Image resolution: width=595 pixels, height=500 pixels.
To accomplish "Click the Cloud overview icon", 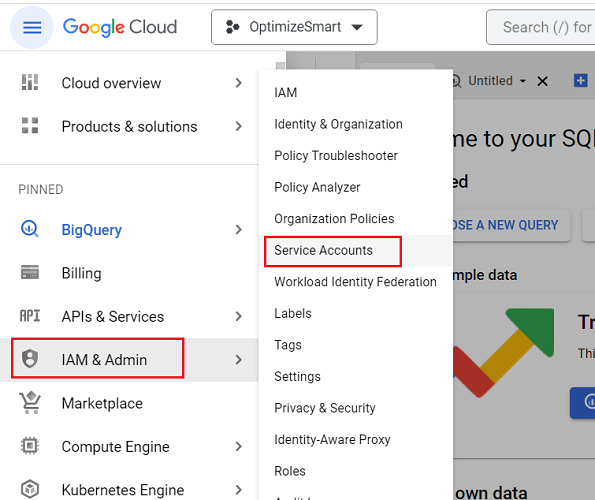I will point(30,82).
